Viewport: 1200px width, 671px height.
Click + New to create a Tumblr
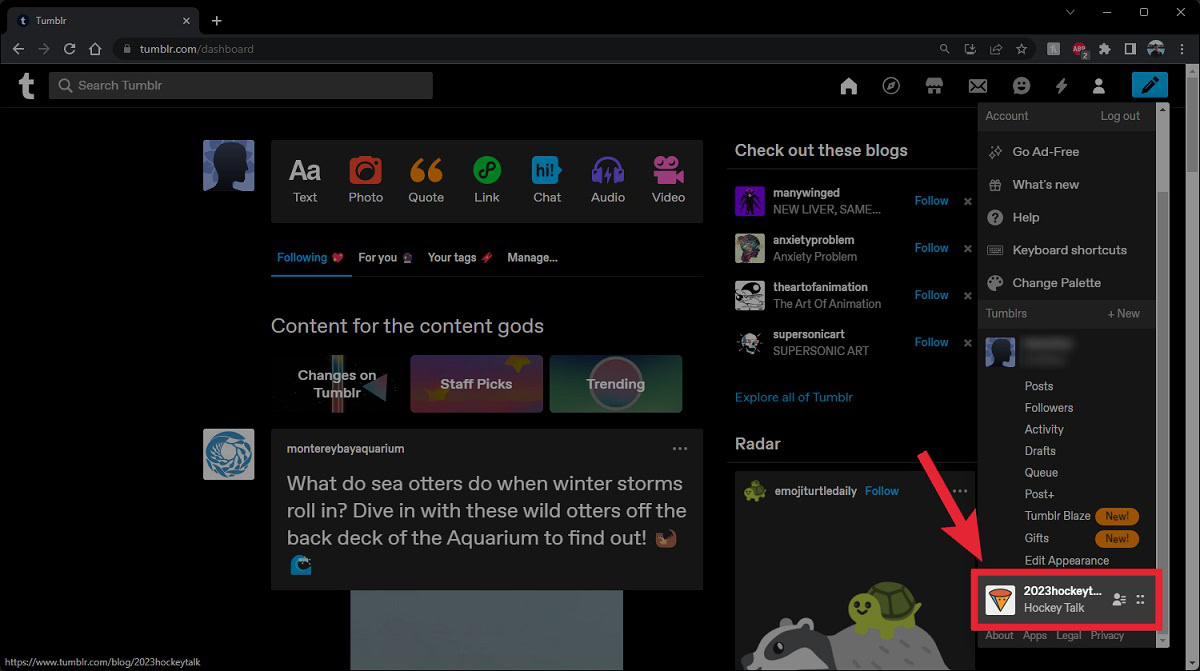1123,313
